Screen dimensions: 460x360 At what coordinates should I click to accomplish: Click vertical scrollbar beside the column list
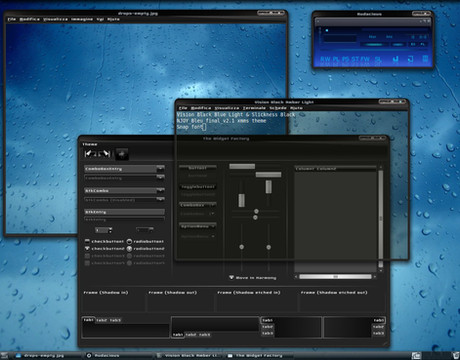[380, 218]
